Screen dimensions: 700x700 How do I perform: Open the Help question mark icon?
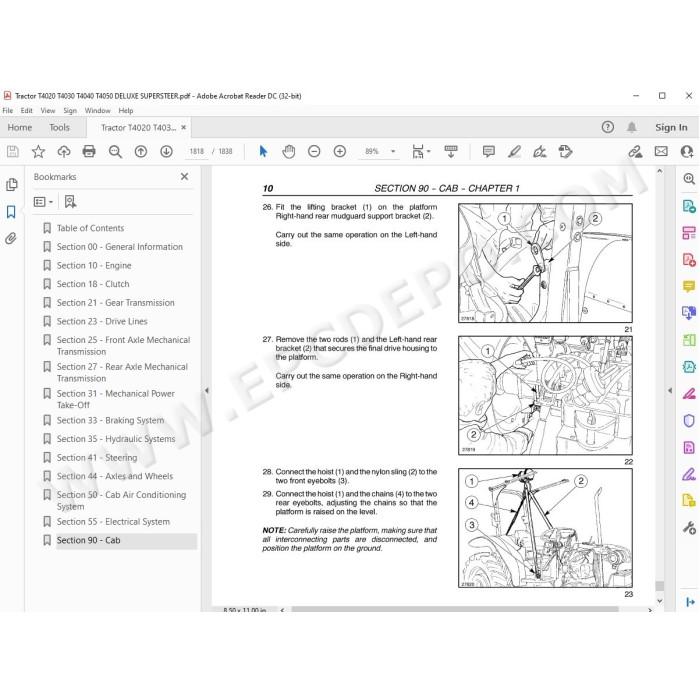click(608, 127)
